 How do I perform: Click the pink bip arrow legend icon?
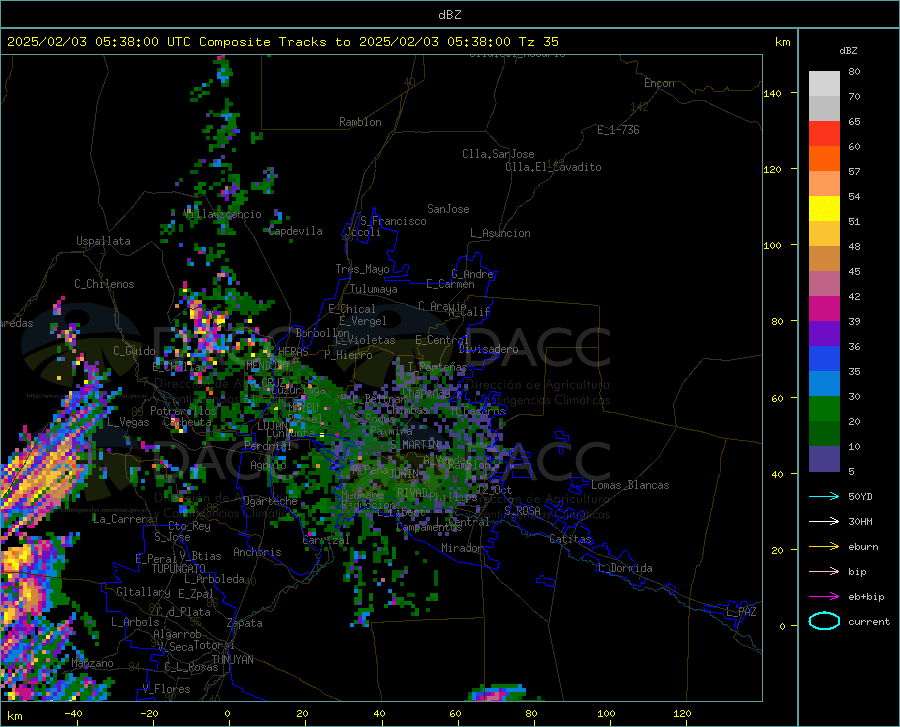824,572
